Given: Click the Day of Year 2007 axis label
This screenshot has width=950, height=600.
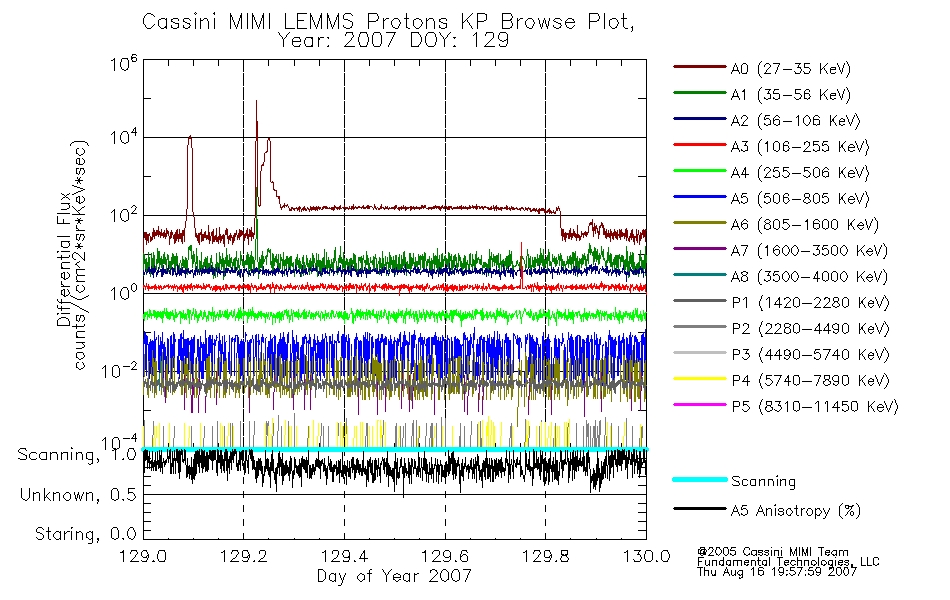Looking at the screenshot, I should pyautogui.click(x=394, y=576).
